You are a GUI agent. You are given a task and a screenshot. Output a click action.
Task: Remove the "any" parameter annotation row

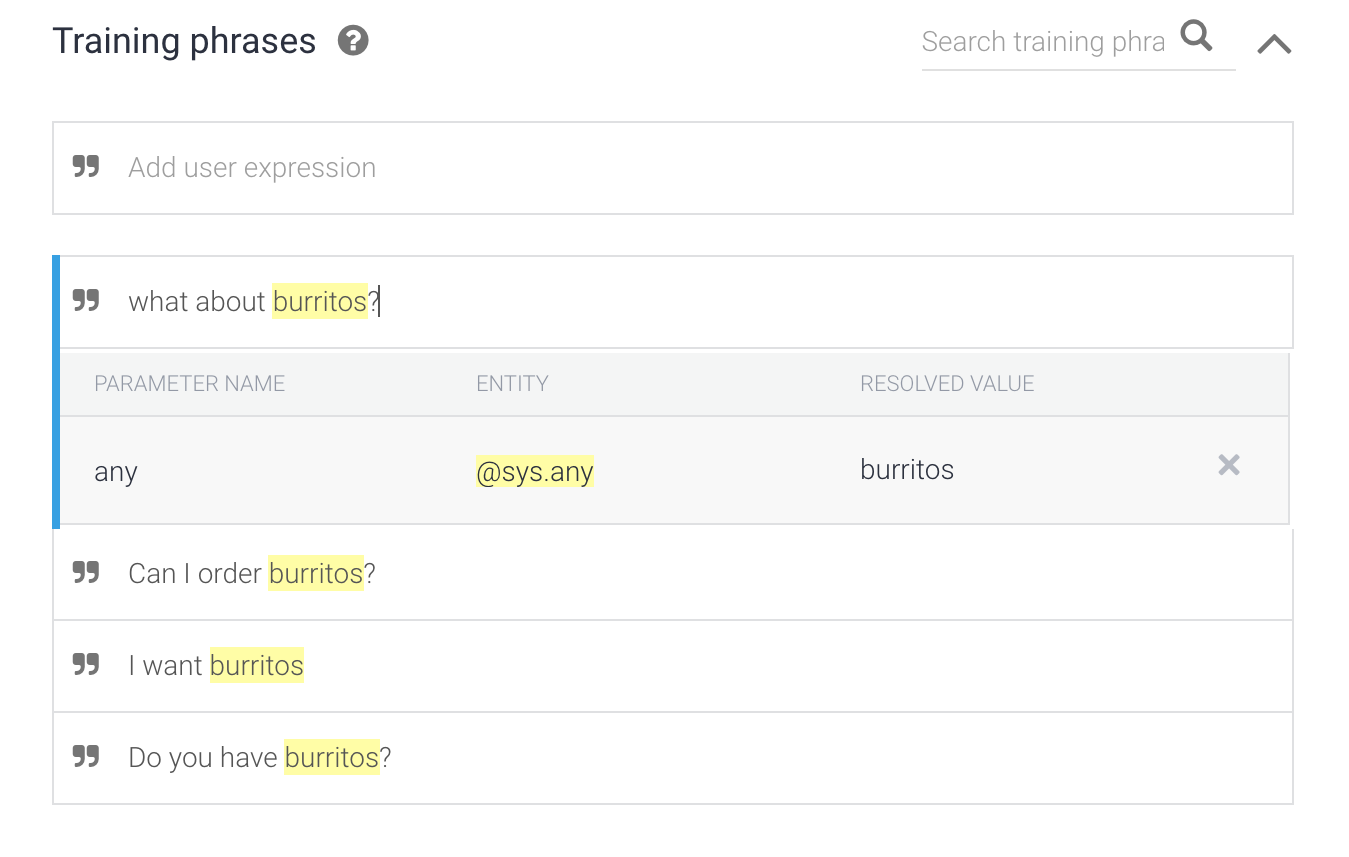[1228, 465]
